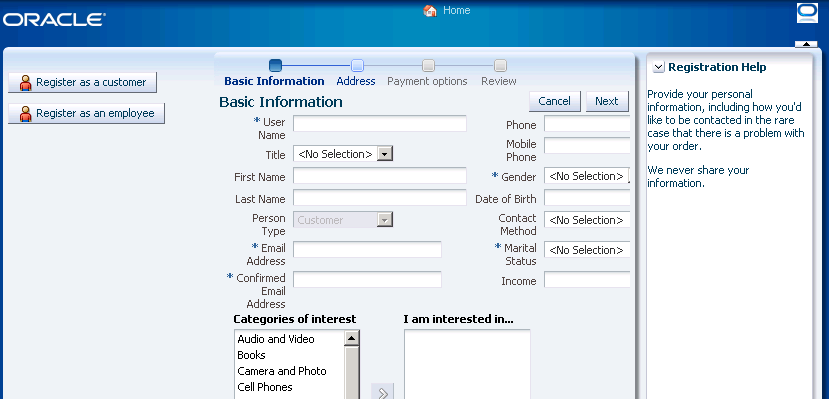This screenshot has height=399, width=829.
Task: Open the Marital Status dropdown
Action: [x=587, y=250]
